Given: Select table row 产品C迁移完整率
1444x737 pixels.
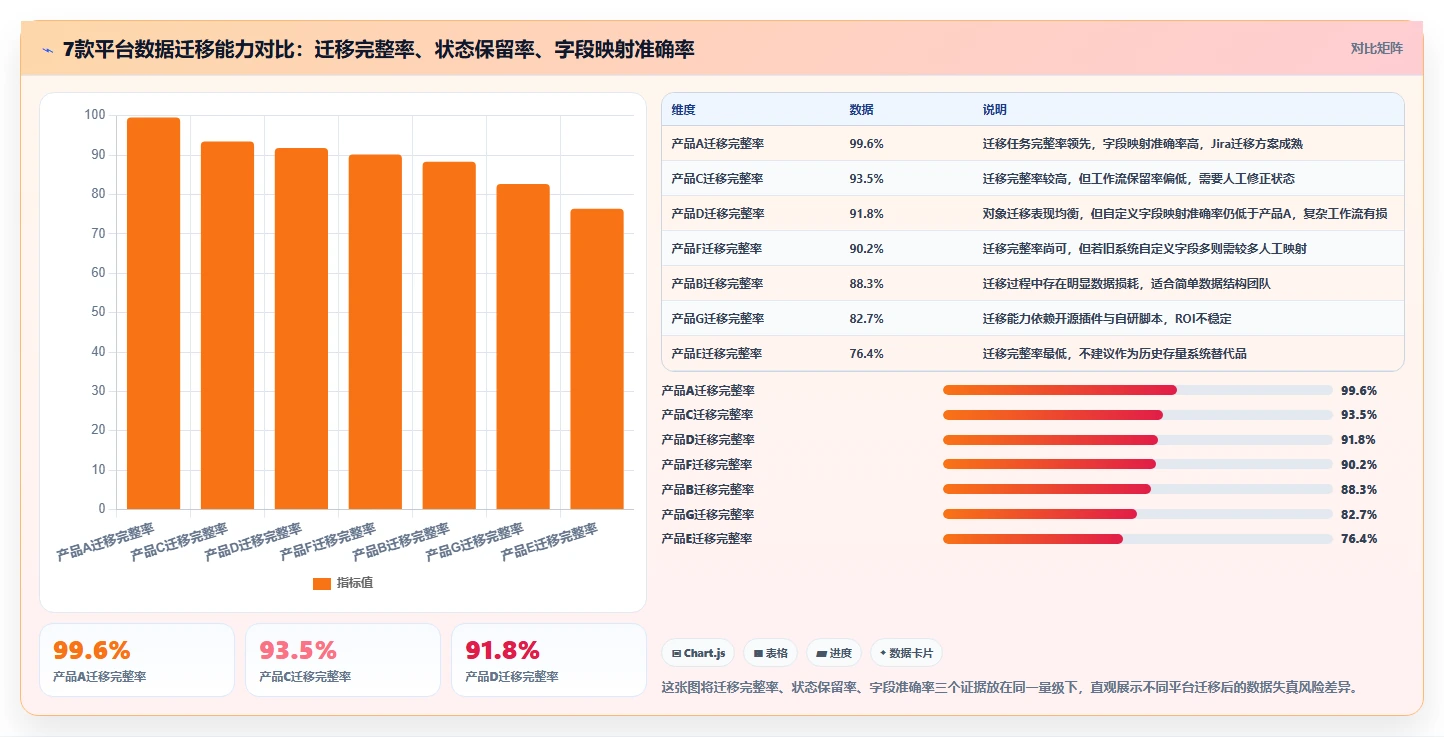Looking at the screenshot, I should 1033,179.
